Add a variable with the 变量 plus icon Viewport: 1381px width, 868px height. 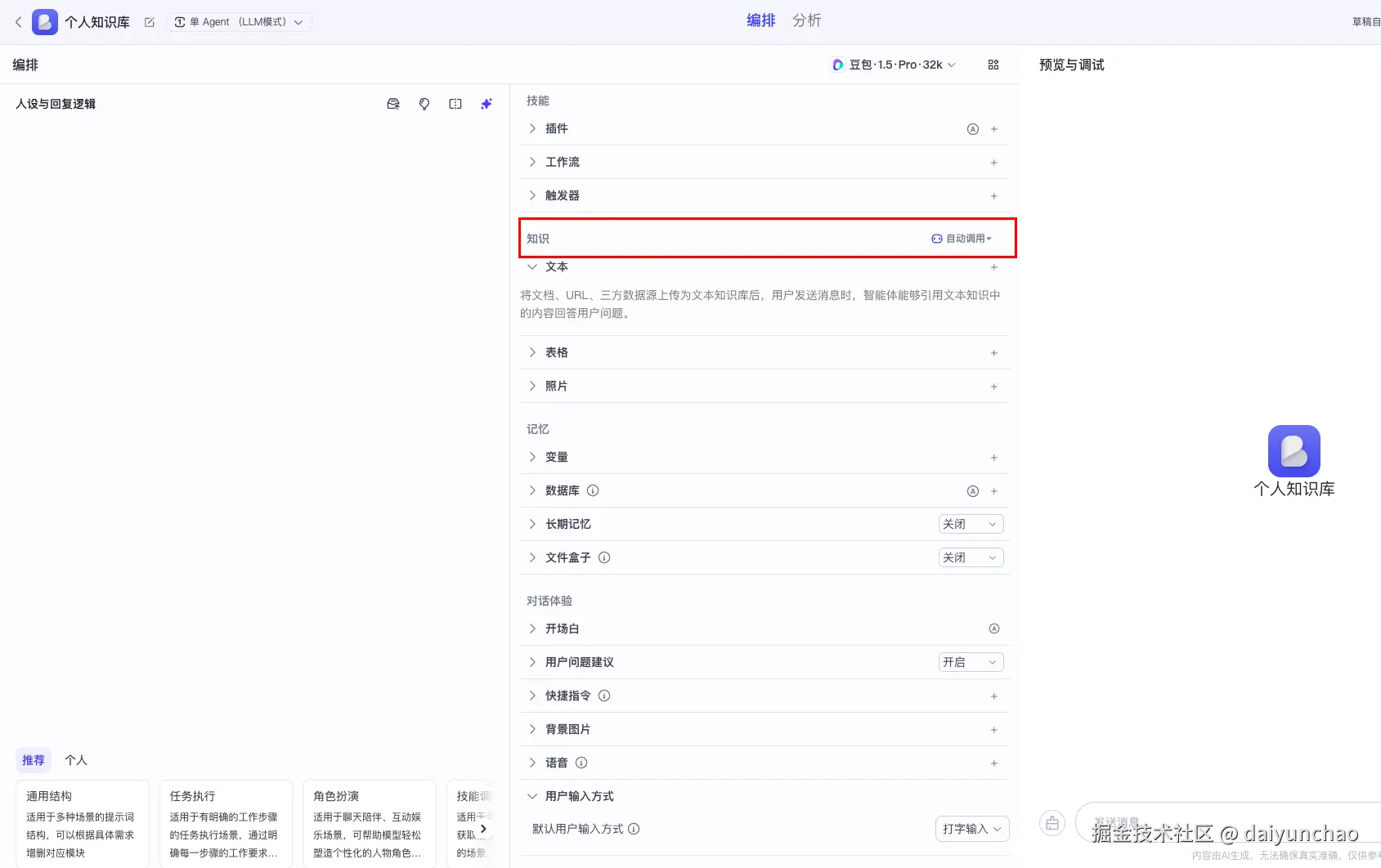994,458
